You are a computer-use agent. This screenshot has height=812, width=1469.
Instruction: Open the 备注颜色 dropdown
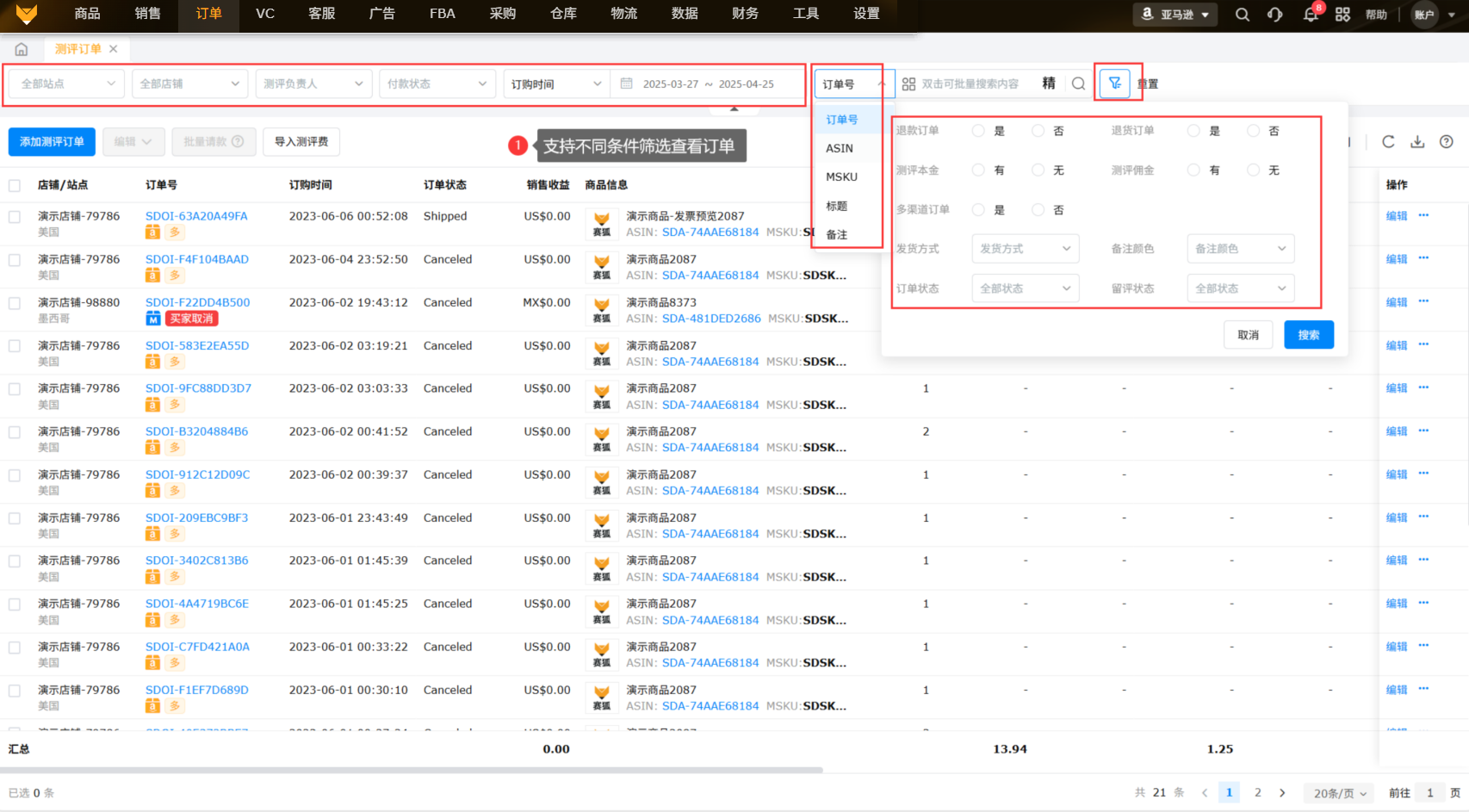(x=1240, y=249)
